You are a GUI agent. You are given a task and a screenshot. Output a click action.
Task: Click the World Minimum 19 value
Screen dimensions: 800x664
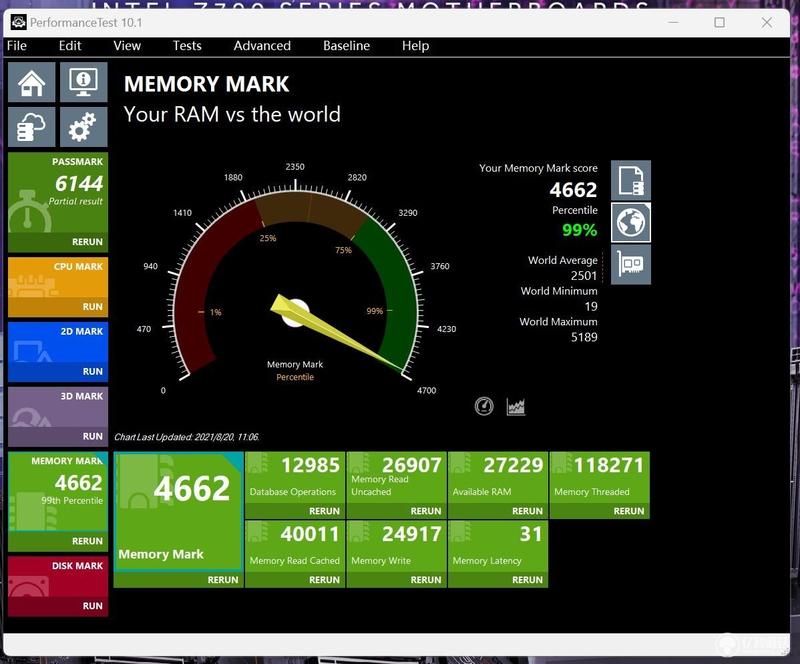point(591,306)
